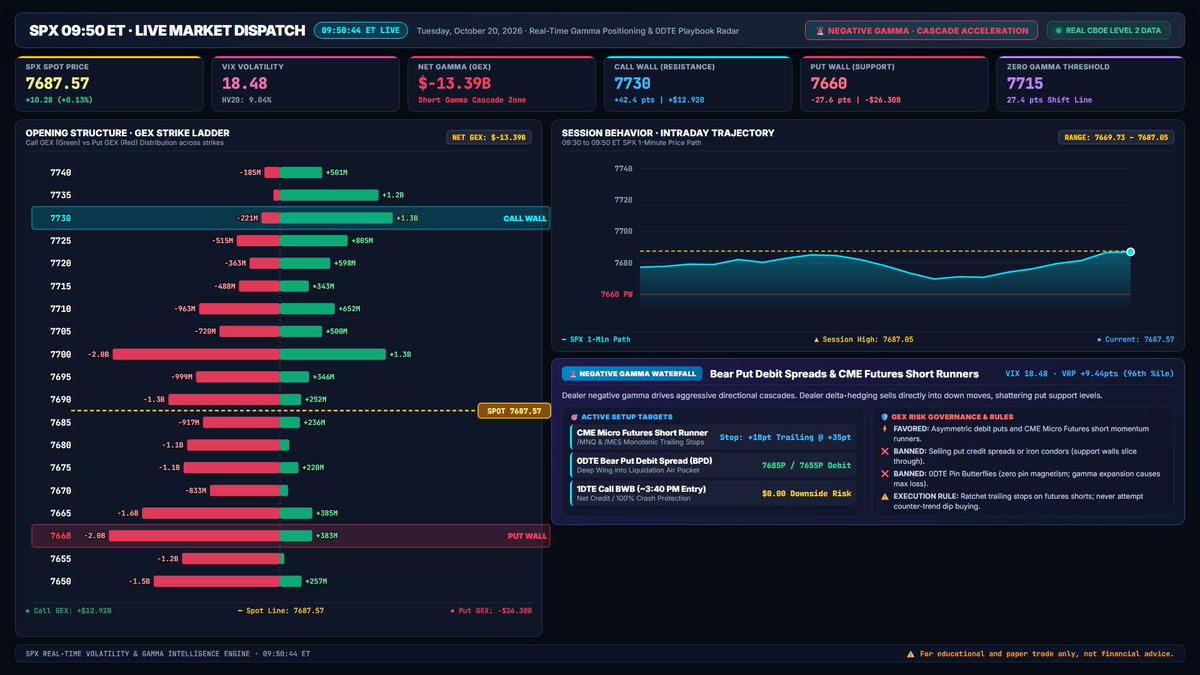Image resolution: width=1200 pixels, height=675 pixels.
Task: Click the +805M value on the 7725 row
Action: (x=362, y=241)
